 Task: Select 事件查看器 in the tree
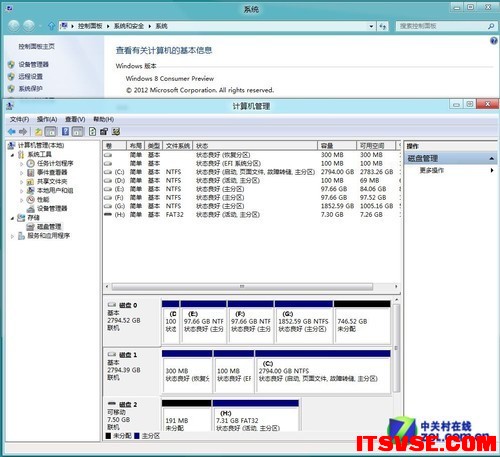pos(52,172)
